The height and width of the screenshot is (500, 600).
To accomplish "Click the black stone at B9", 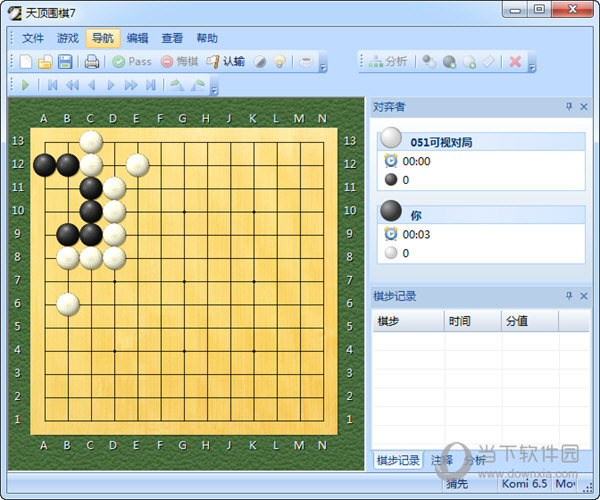I will click(68, 235).
